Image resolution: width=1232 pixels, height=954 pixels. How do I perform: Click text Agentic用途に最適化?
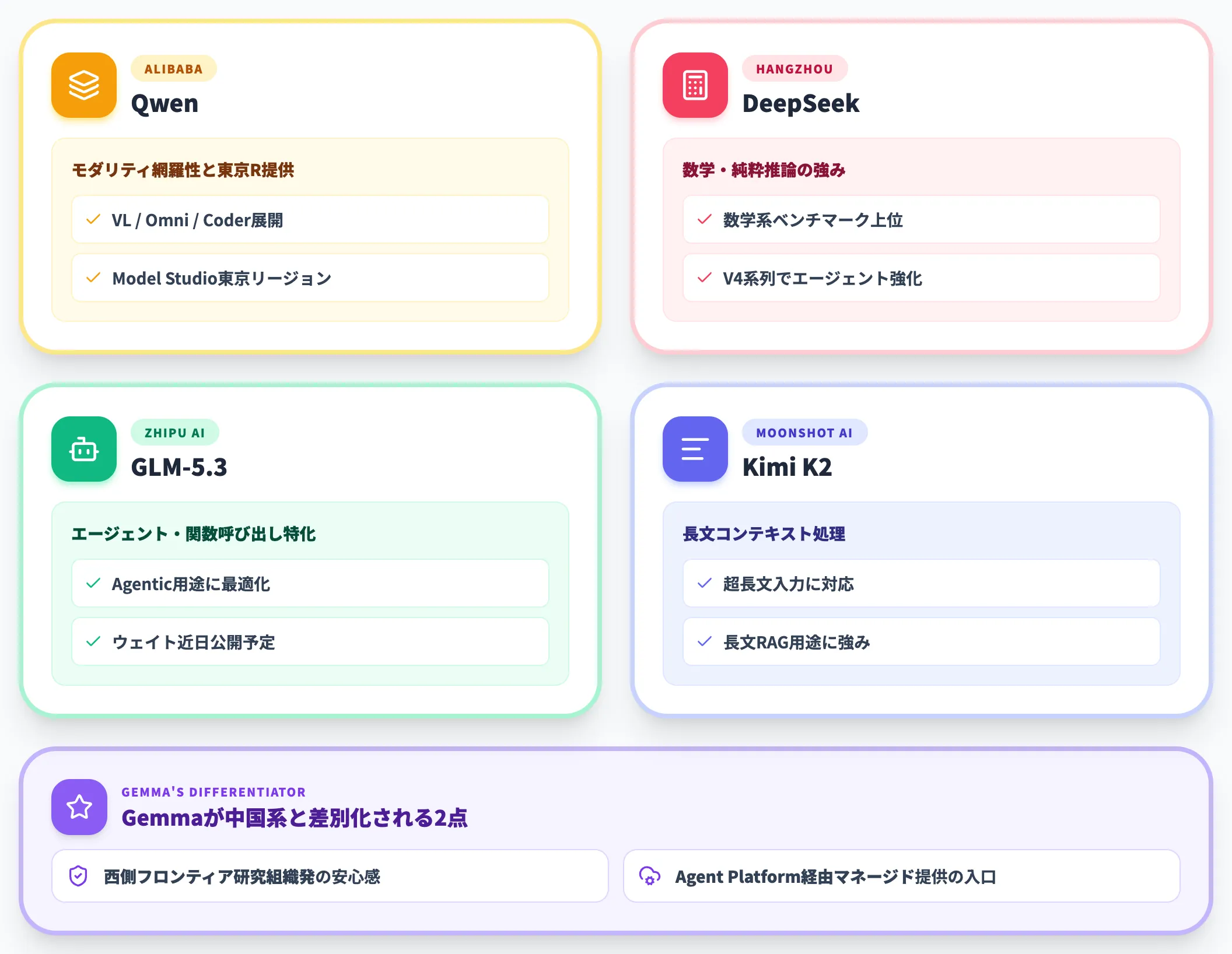coord(191,584)
